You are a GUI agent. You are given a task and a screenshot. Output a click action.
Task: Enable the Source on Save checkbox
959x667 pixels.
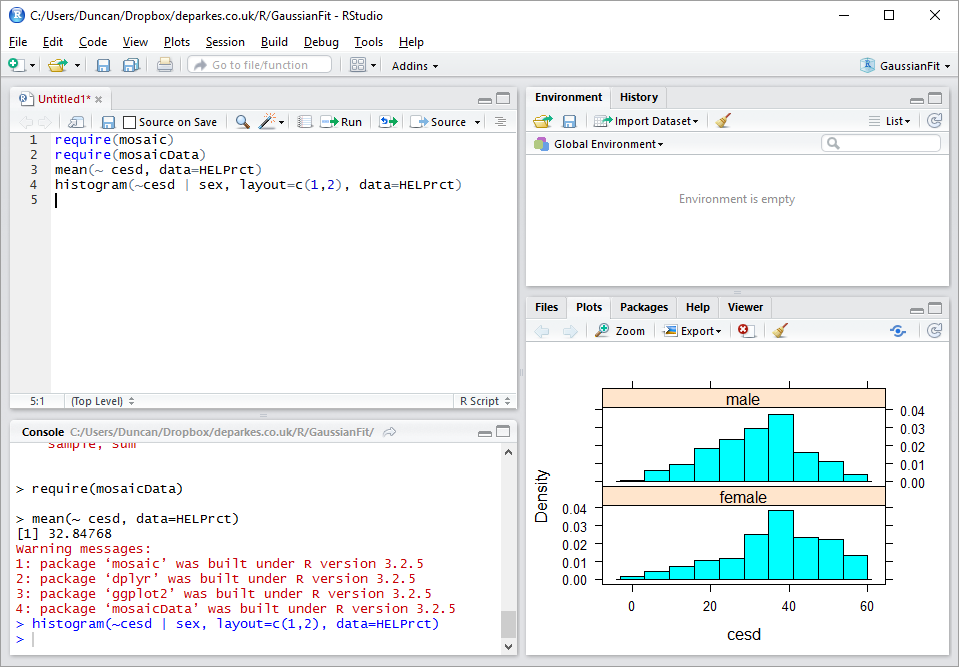point(129,121)
